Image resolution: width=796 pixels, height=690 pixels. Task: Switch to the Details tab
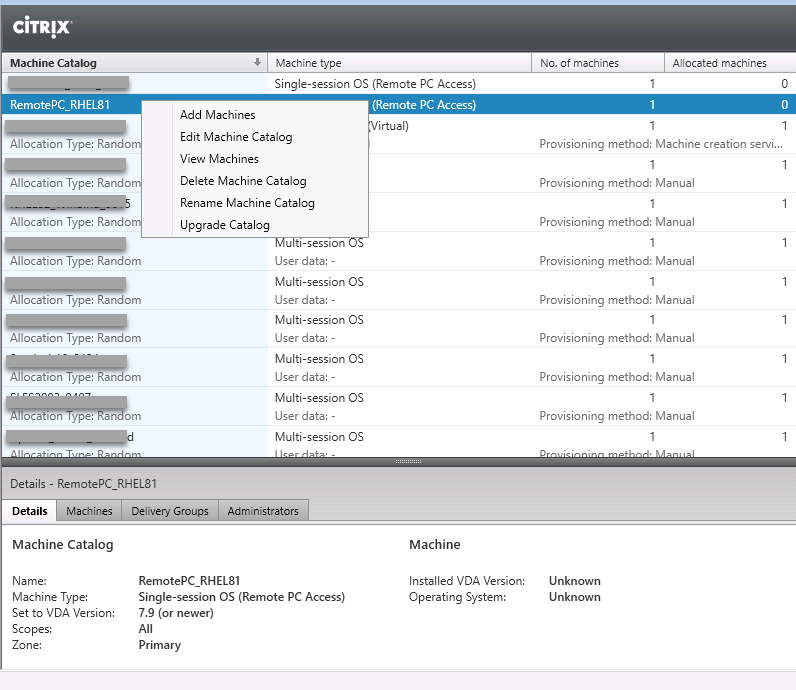tap(30, 511)
